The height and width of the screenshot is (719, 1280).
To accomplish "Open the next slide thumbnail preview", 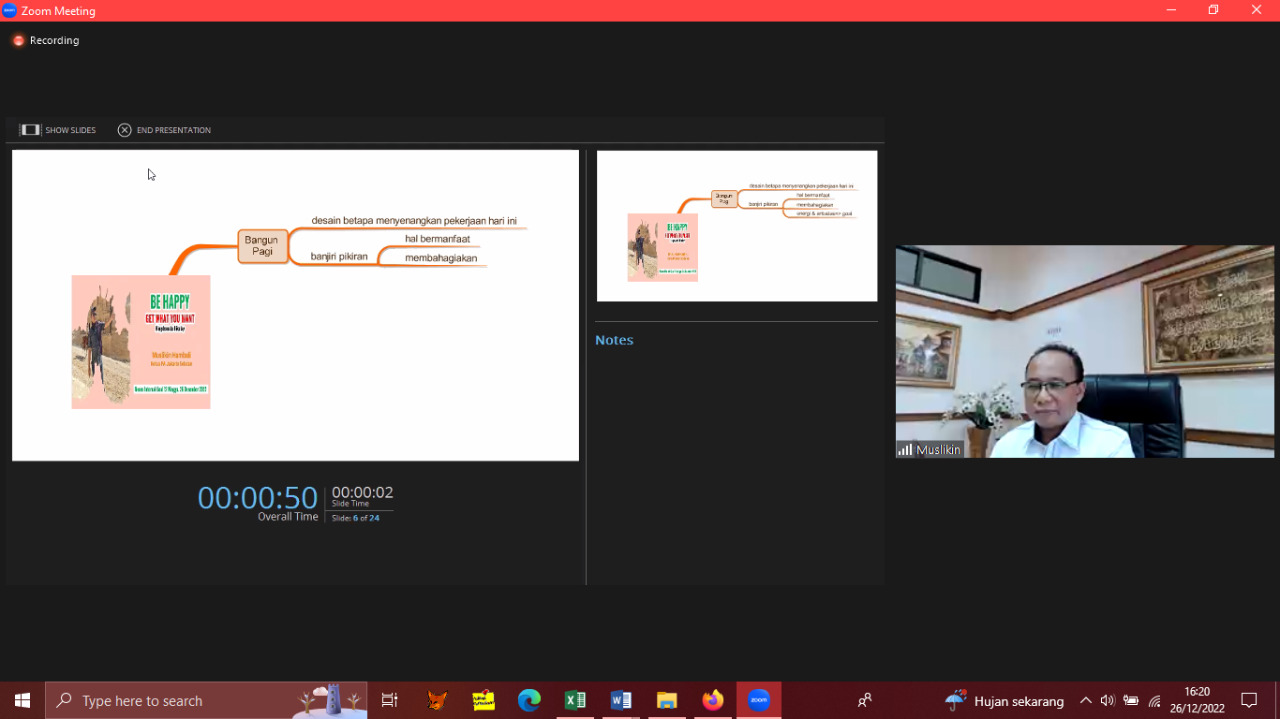I will [737, 226].
